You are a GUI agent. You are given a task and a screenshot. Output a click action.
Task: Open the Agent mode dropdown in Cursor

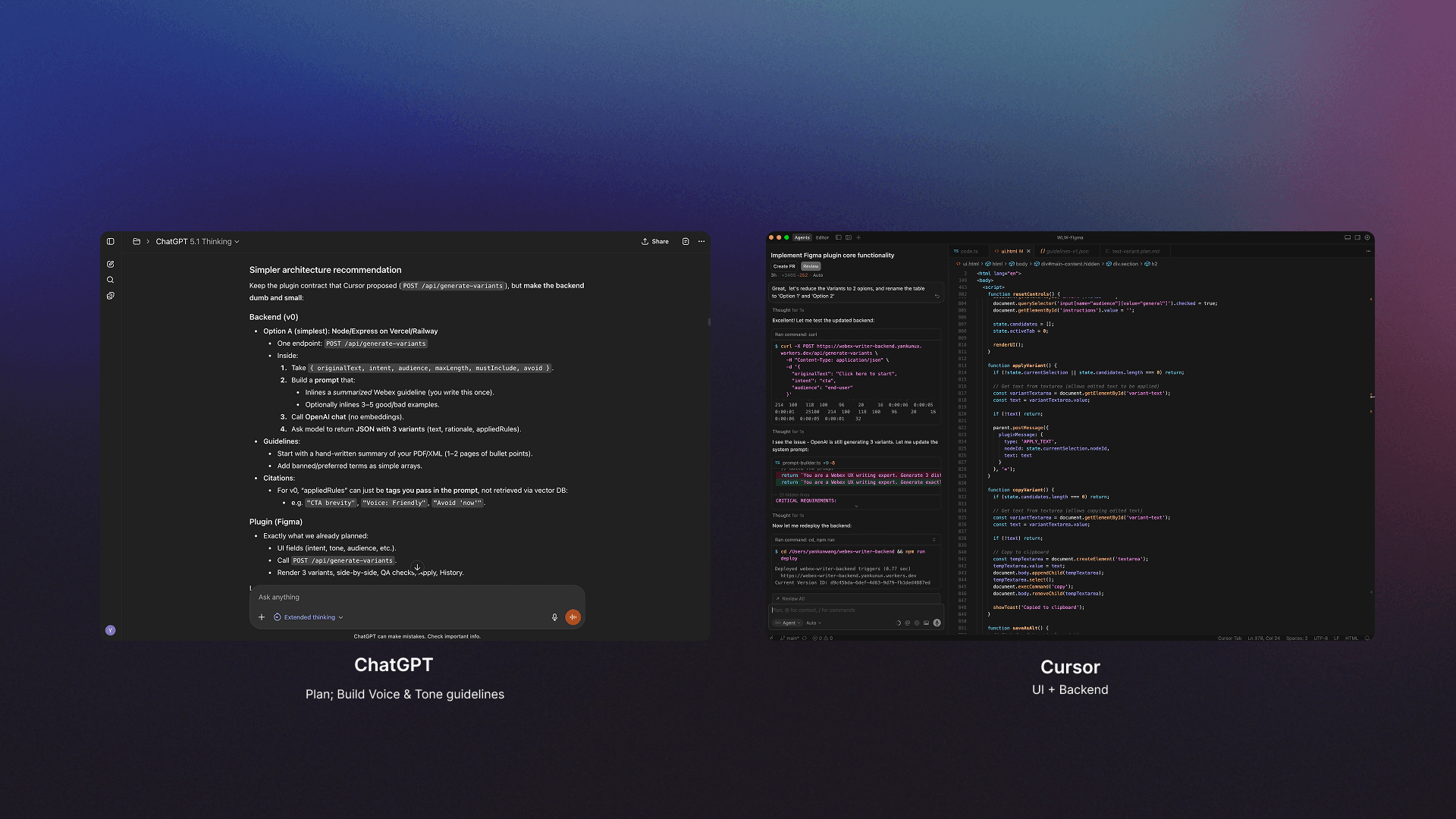click(x=788, y=623)
